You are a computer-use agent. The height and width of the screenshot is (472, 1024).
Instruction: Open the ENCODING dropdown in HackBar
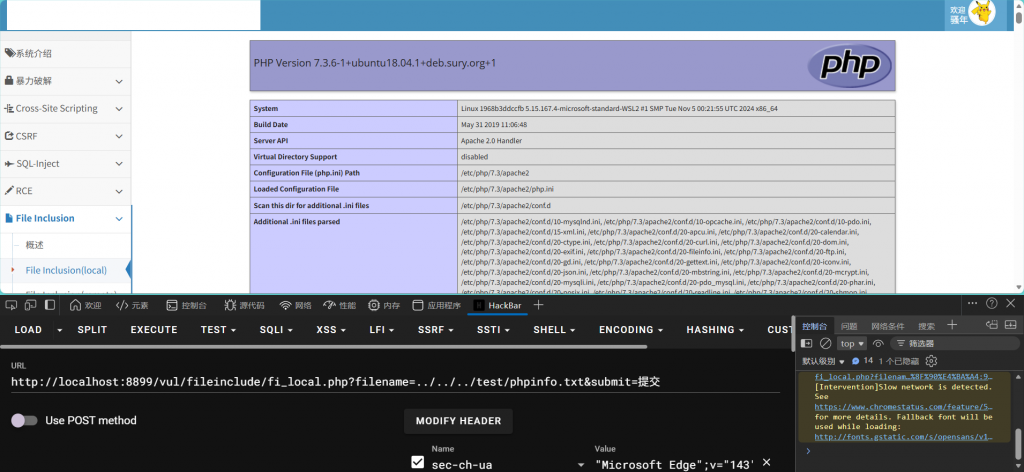[x=631, y=329]
